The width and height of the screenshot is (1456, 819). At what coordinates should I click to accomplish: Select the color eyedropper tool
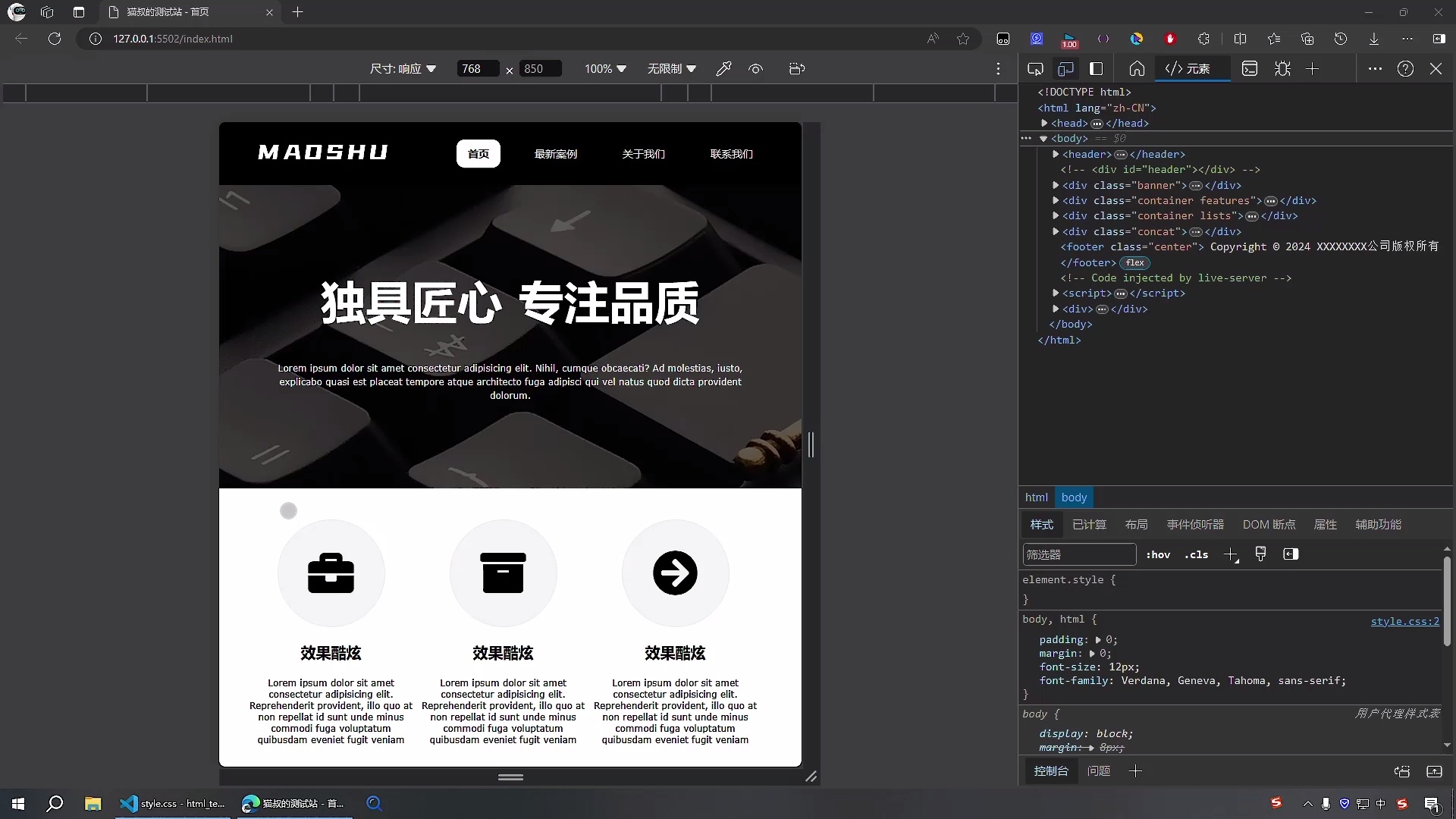click(723, 68)
